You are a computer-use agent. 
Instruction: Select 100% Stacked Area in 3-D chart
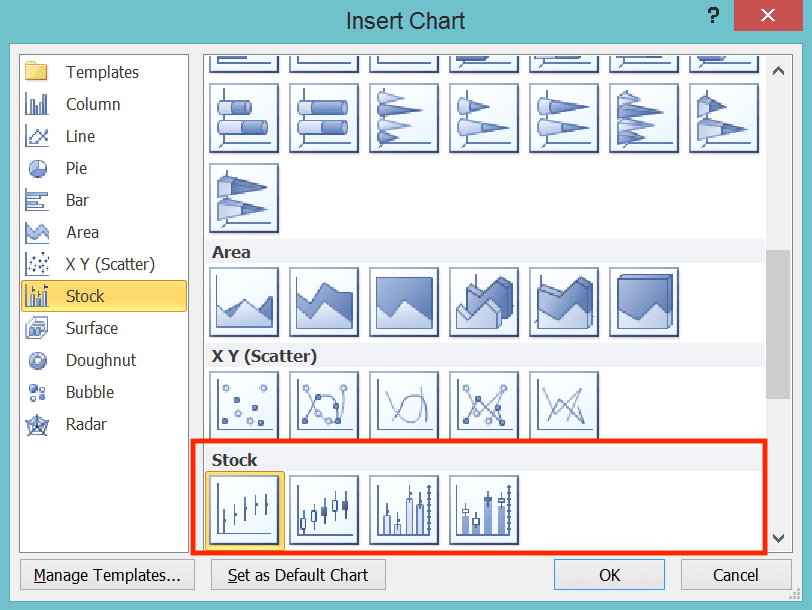pyautogui.click(x=644, y=302)
